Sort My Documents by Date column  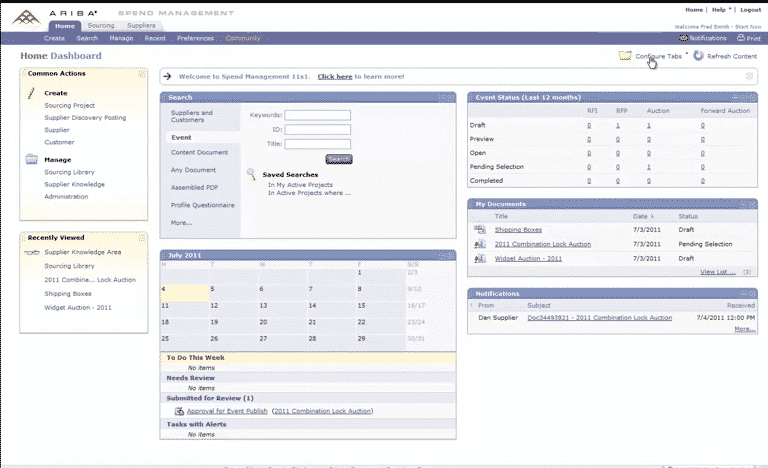pyautogui.click(x=639, y=216)
